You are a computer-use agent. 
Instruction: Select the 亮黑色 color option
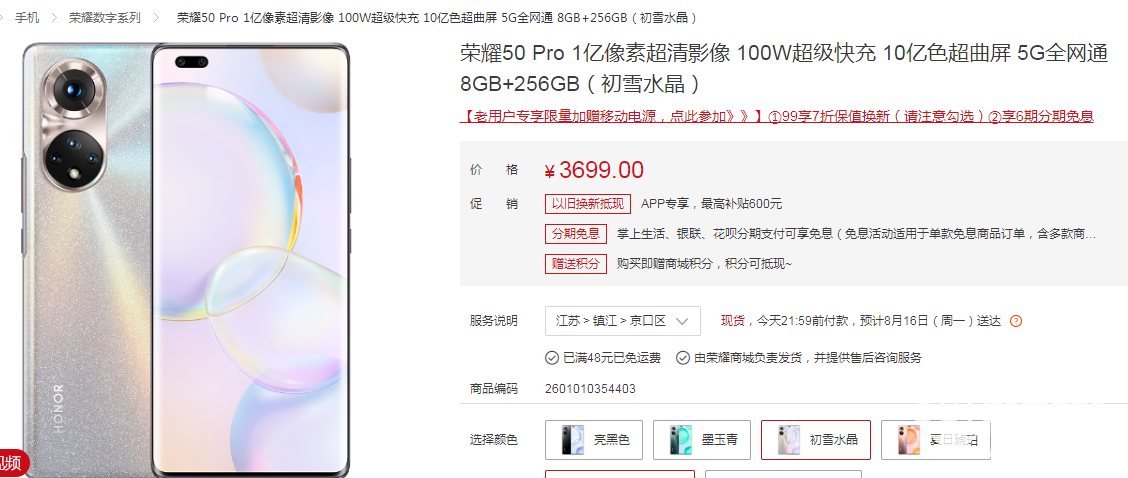point(594,440)
